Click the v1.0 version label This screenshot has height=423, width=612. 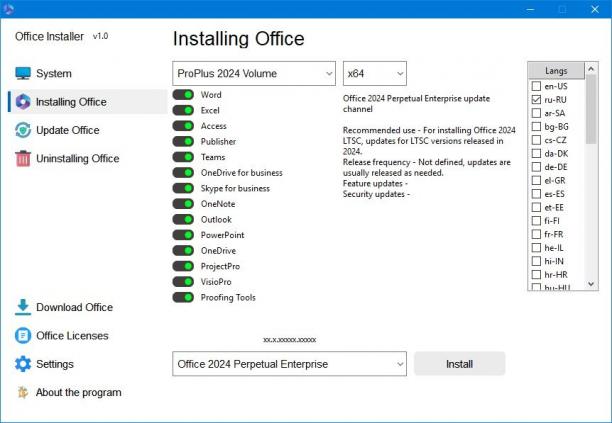(100, 36)
